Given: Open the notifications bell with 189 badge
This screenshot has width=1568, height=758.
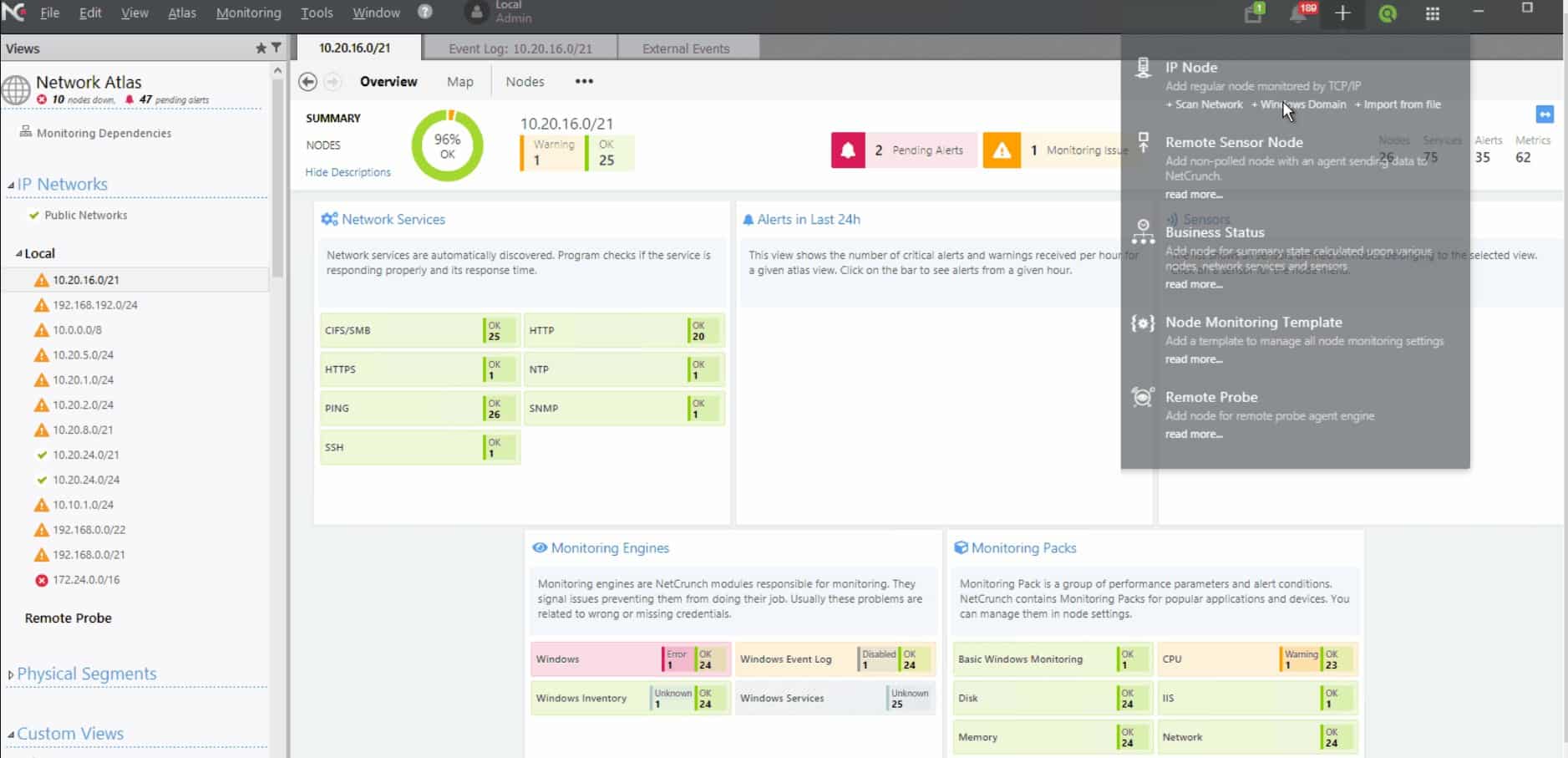Looking at the screenshot, I should (x=1300, y=13).
